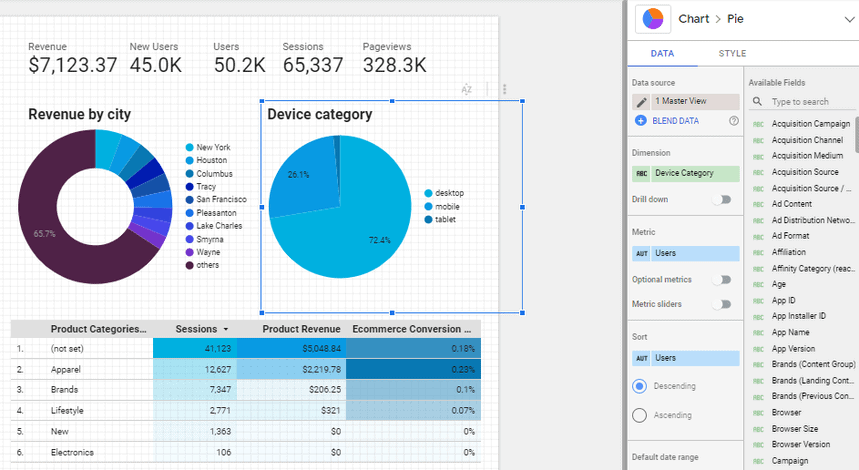Open the Device Category dimension selector
The width and height of the screenshot is (859, 470).
[x=694, y=173]
